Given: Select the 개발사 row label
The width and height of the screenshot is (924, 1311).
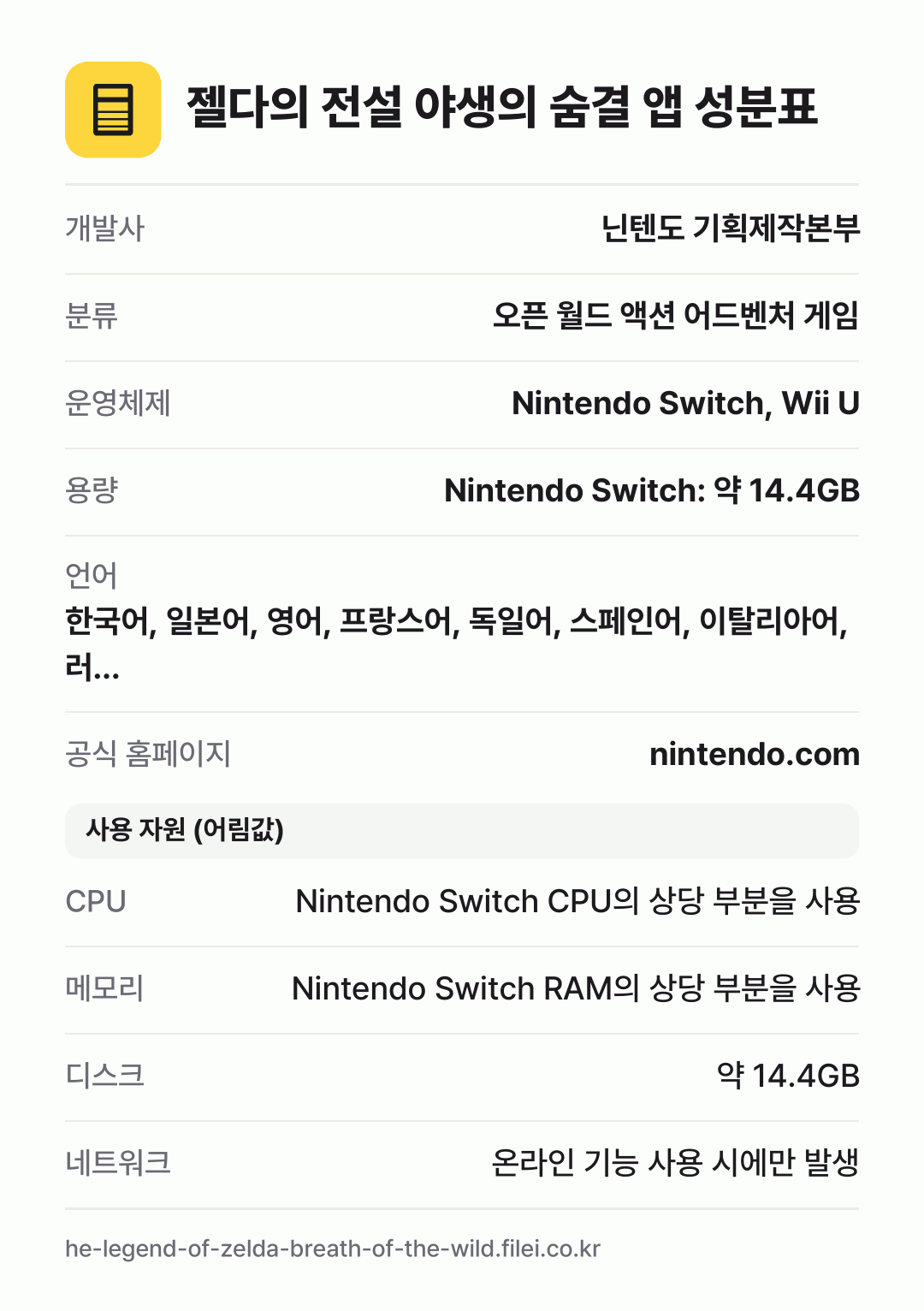Looking at the screenshot, I should (105, 228).
